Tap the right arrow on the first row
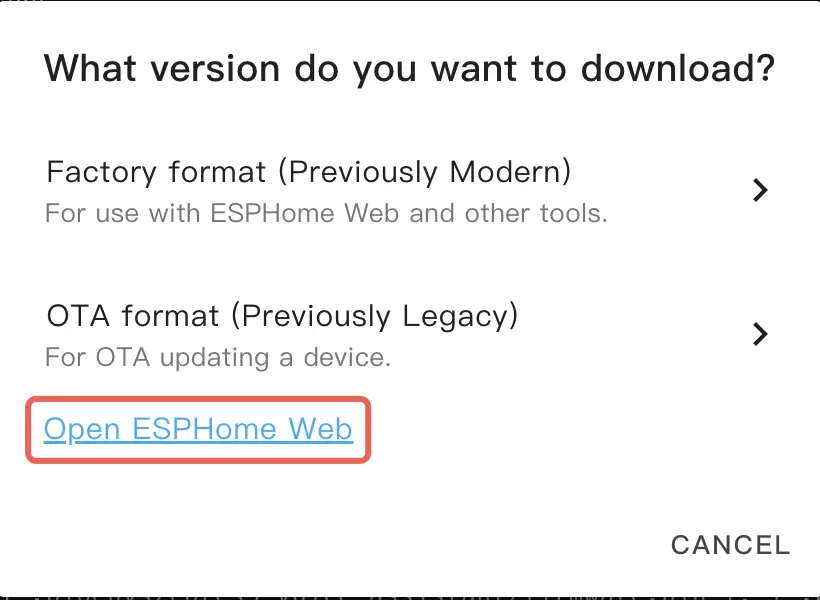Viewport: 820px width, 600px height. [x=761, y=190]
